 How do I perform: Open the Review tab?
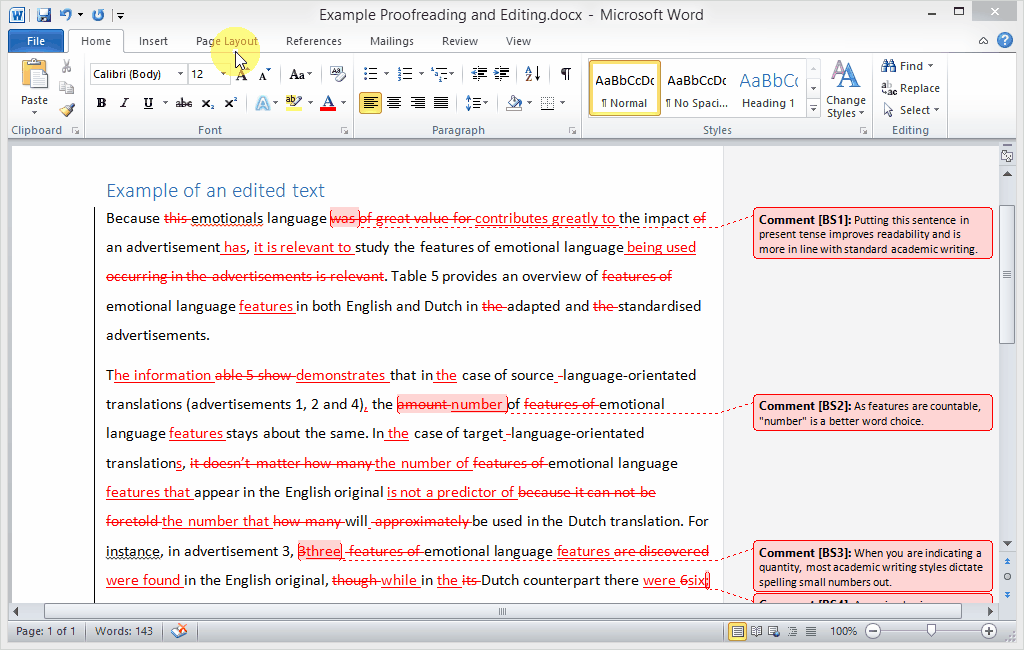click(459, 41)
